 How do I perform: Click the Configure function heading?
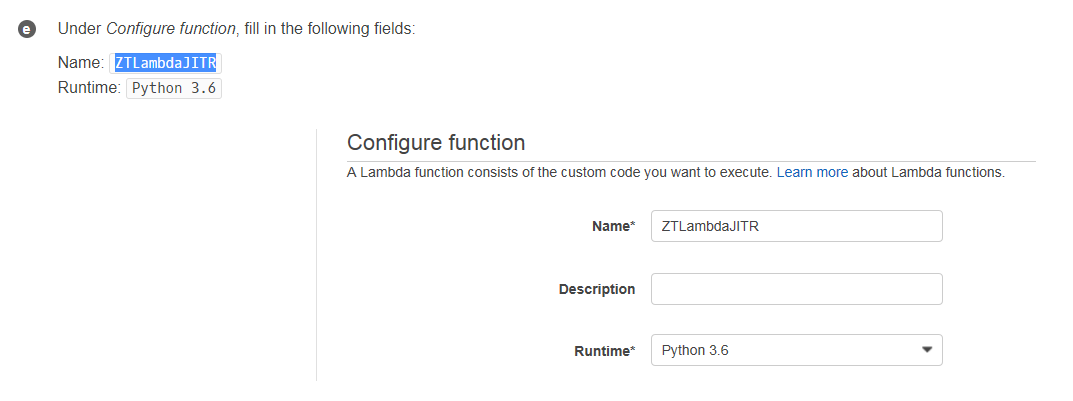pos(436,142)
